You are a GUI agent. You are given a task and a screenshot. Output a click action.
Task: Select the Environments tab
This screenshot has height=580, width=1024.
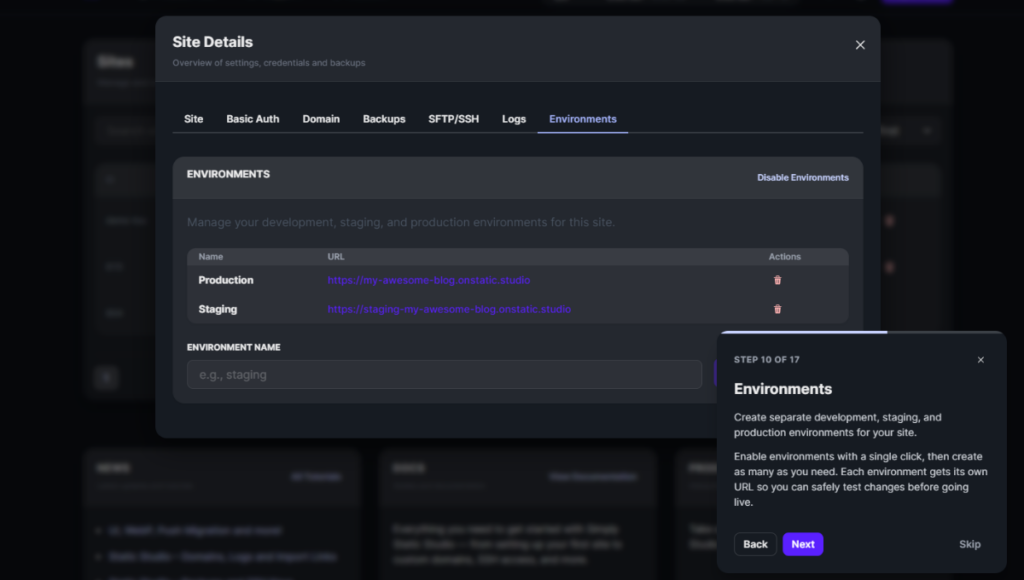(x=583, y=119)
